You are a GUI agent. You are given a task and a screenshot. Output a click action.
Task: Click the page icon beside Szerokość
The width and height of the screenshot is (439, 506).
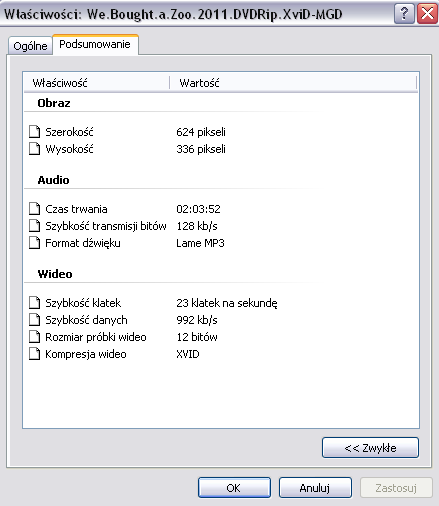point(34,132)
